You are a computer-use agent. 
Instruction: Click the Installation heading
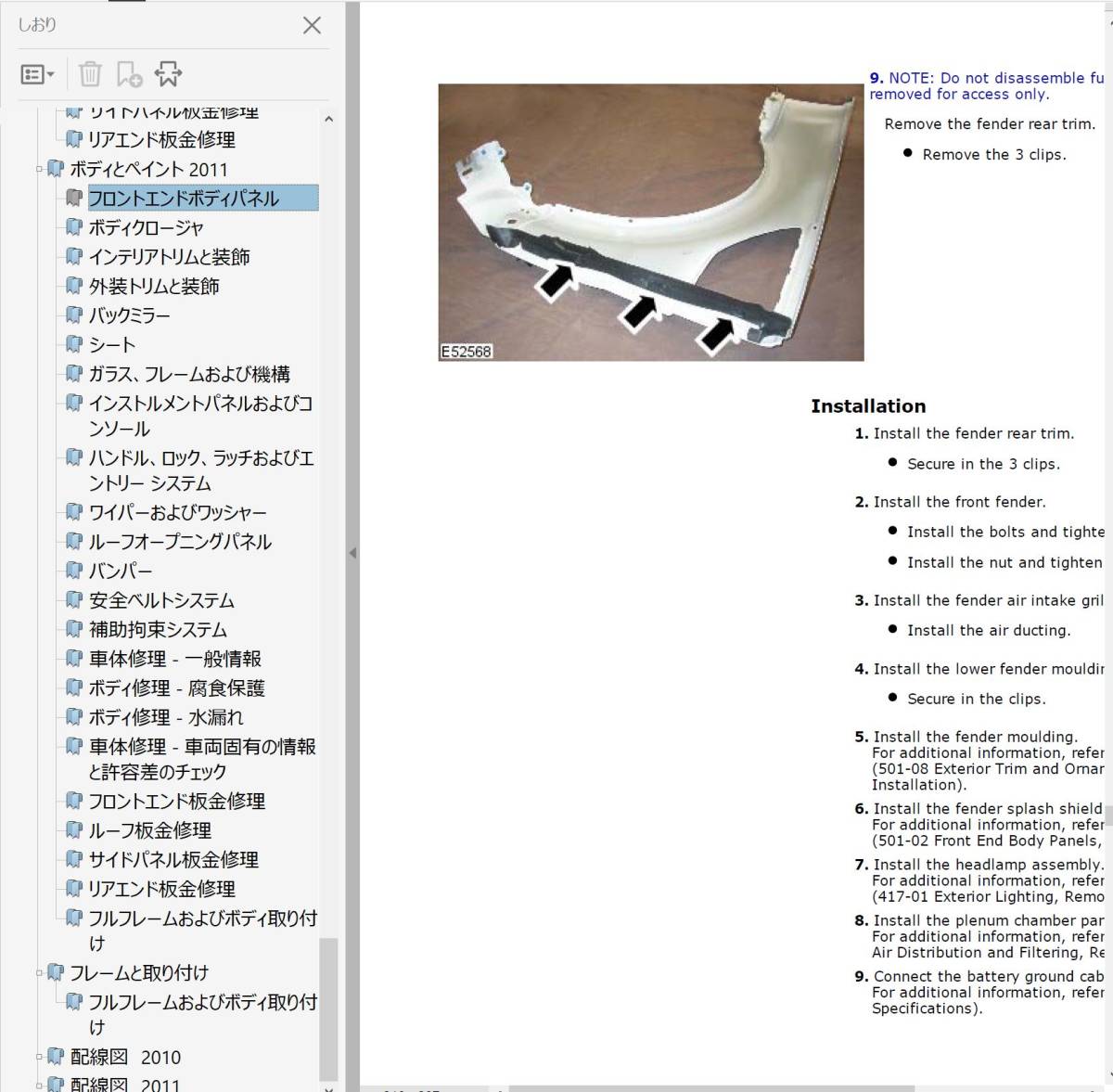pos(868,406)
